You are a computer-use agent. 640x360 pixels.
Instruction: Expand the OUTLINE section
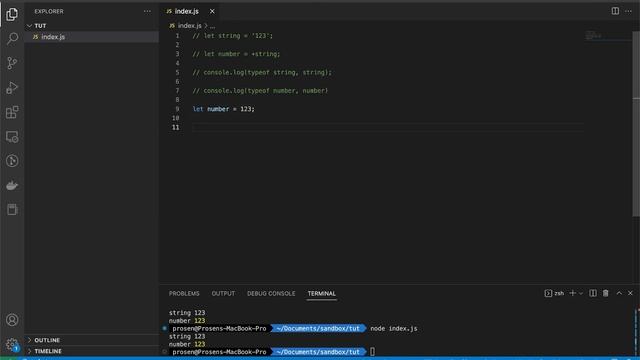(x=92, y=340)
